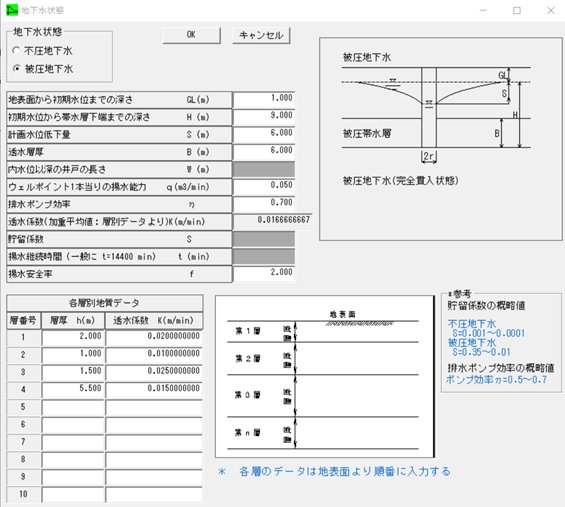The height and width of the screenshot is (507, 565).
Task: Click layer 2 thickness cell 1.000
Action: 73,355
